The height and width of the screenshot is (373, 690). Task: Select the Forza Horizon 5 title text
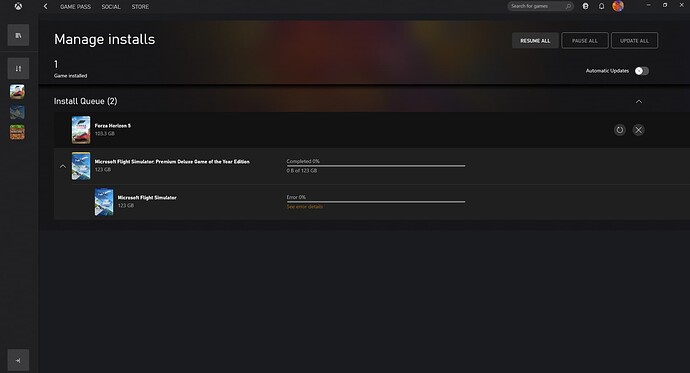tap(113, 126)
